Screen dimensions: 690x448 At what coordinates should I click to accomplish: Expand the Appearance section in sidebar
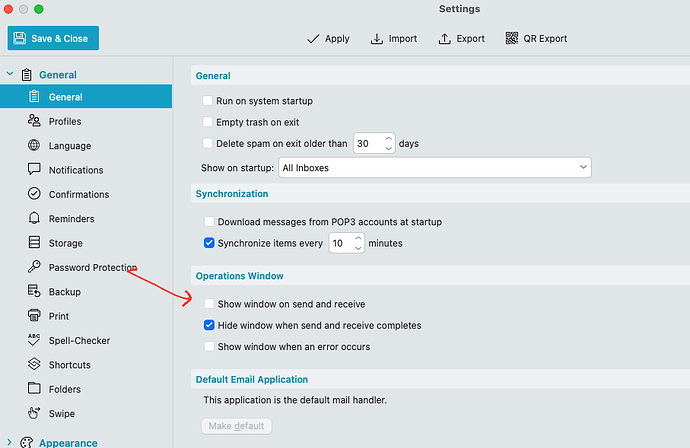point(9,442)
